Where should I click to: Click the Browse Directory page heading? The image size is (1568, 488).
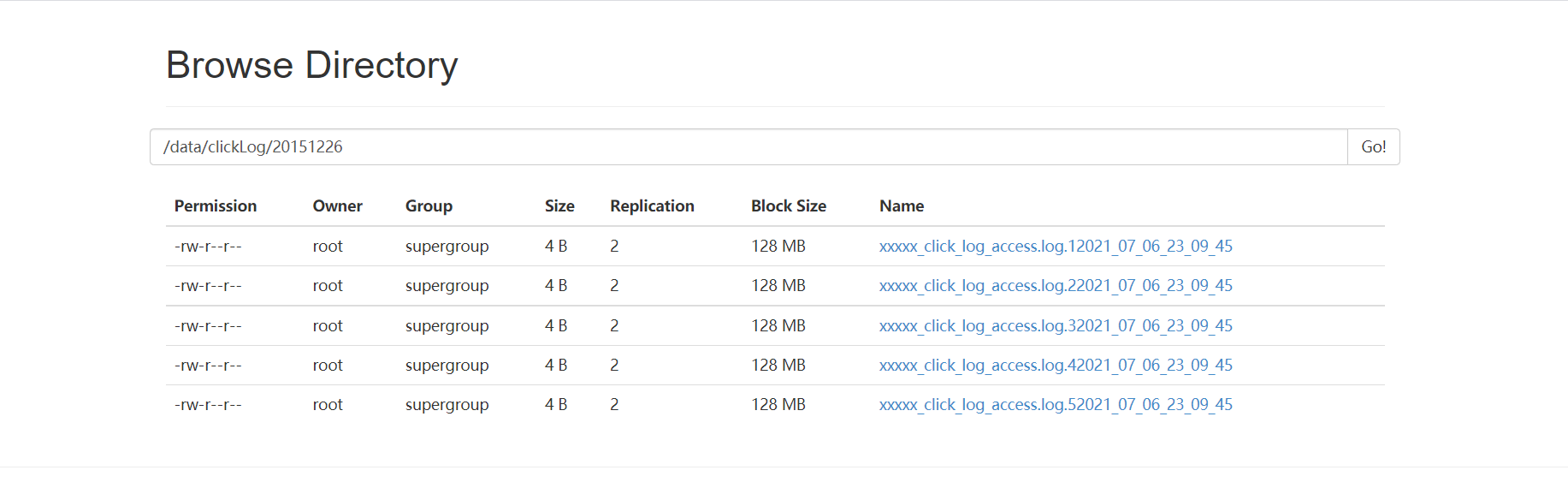(x=312, y=65)
